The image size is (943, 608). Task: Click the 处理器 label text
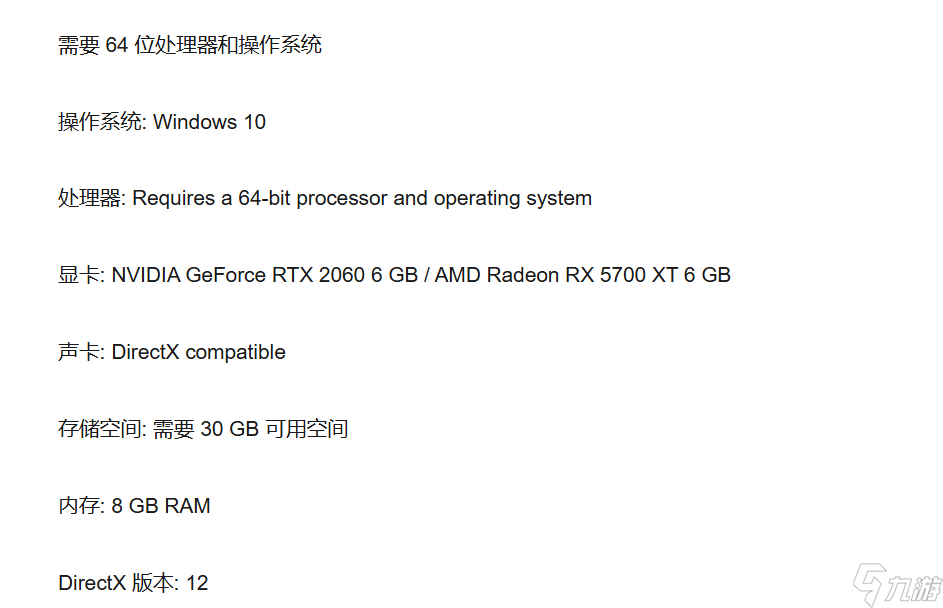click(x=89, y=198)
